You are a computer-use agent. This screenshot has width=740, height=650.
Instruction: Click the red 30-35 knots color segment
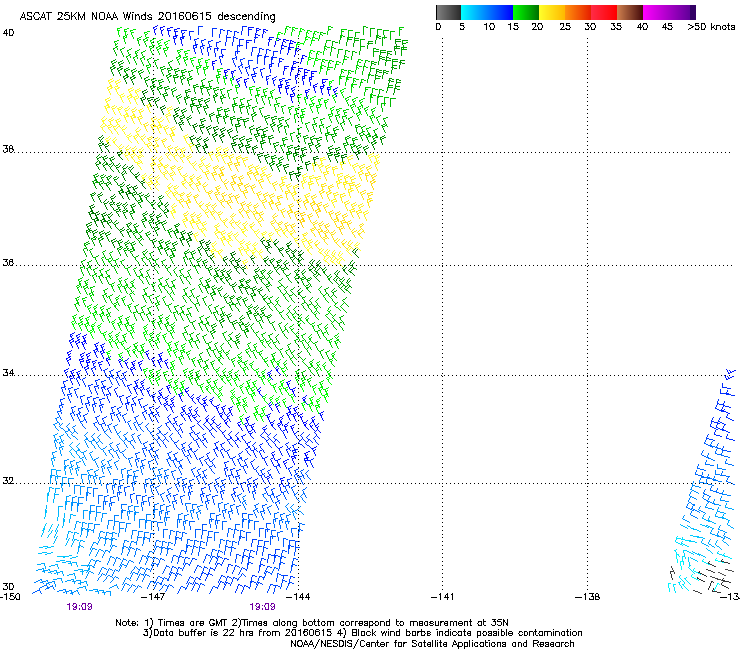click(x=604, y=12)
